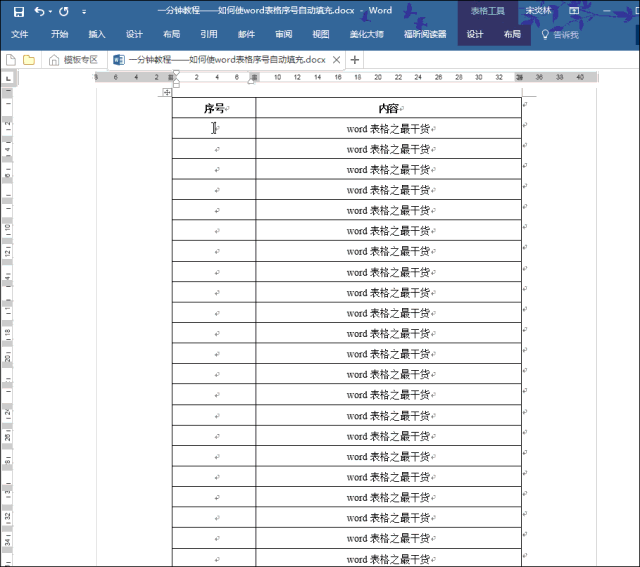Click the table move handle icon
The height and width of the screenshot is (567, 640).
click(167, 93)
